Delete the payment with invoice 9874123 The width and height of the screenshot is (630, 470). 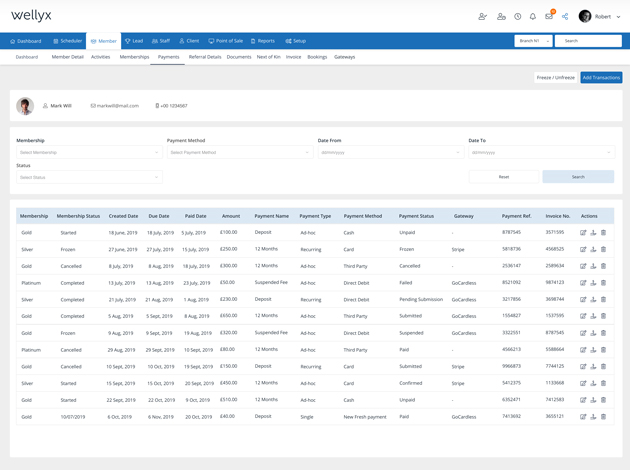point(603,283)
